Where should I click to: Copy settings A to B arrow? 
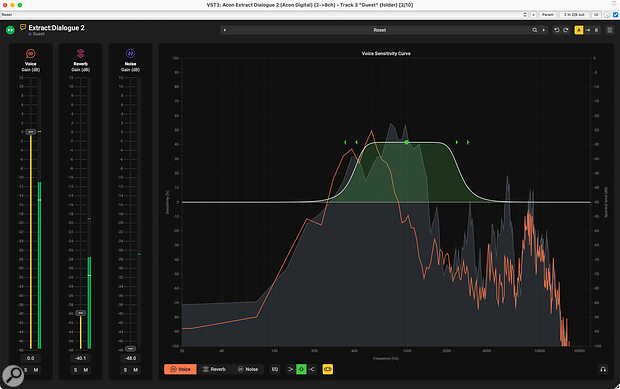pos(588,30)
